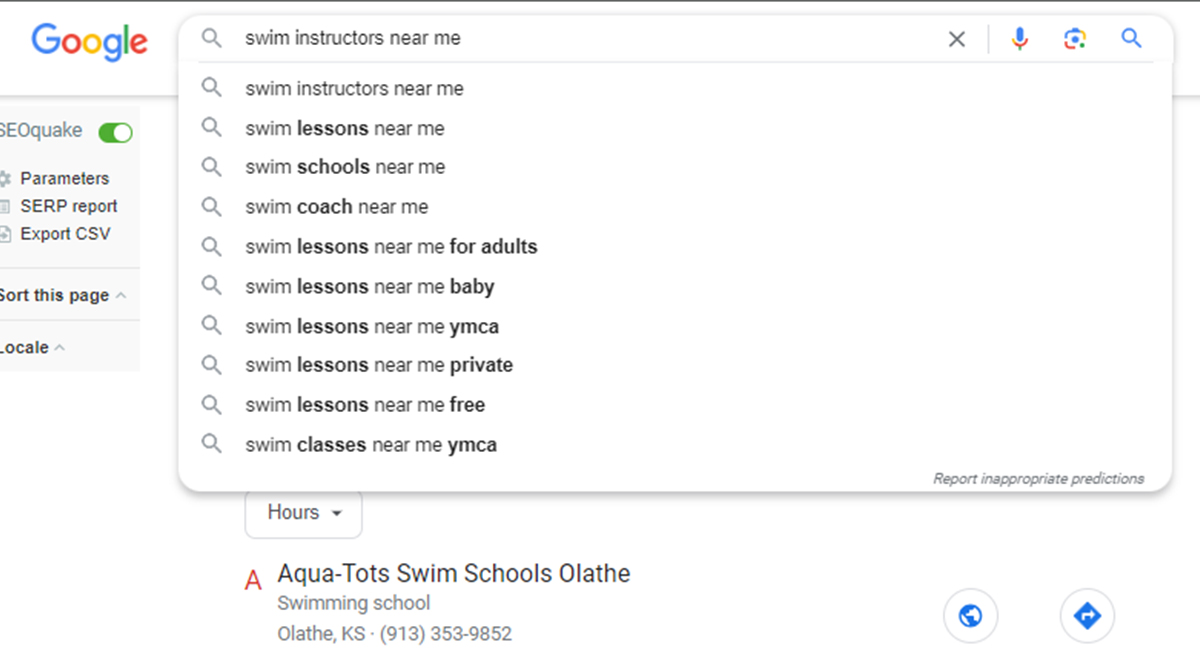Click the blue magnifier search button
The width and height of the screenshot is (1200, 652).
tap(1131, 38)
